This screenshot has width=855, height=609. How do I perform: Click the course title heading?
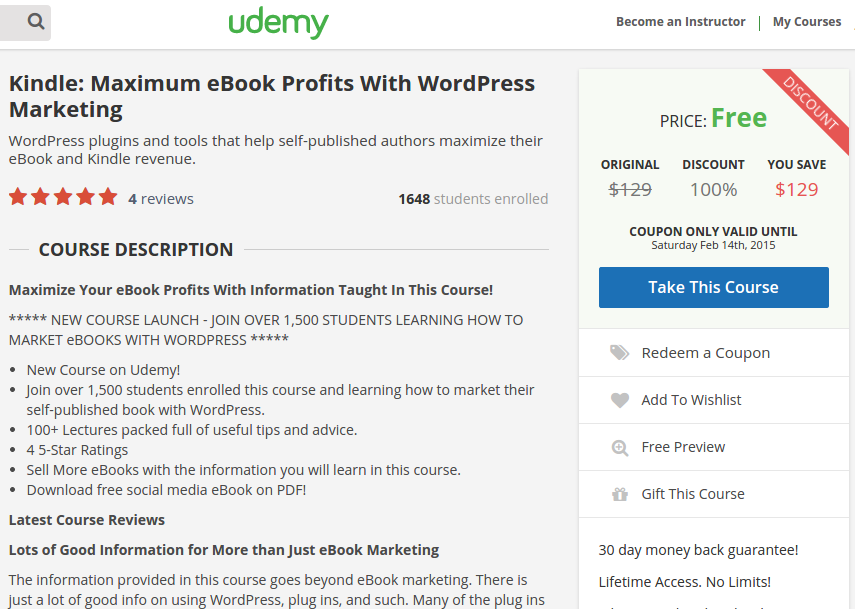point(271,95)
